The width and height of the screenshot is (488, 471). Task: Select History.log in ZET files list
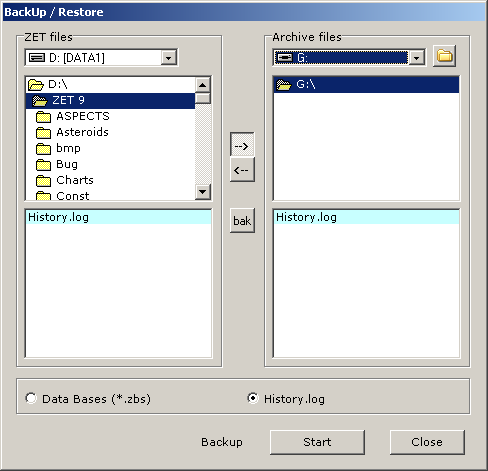coord(118,217)
